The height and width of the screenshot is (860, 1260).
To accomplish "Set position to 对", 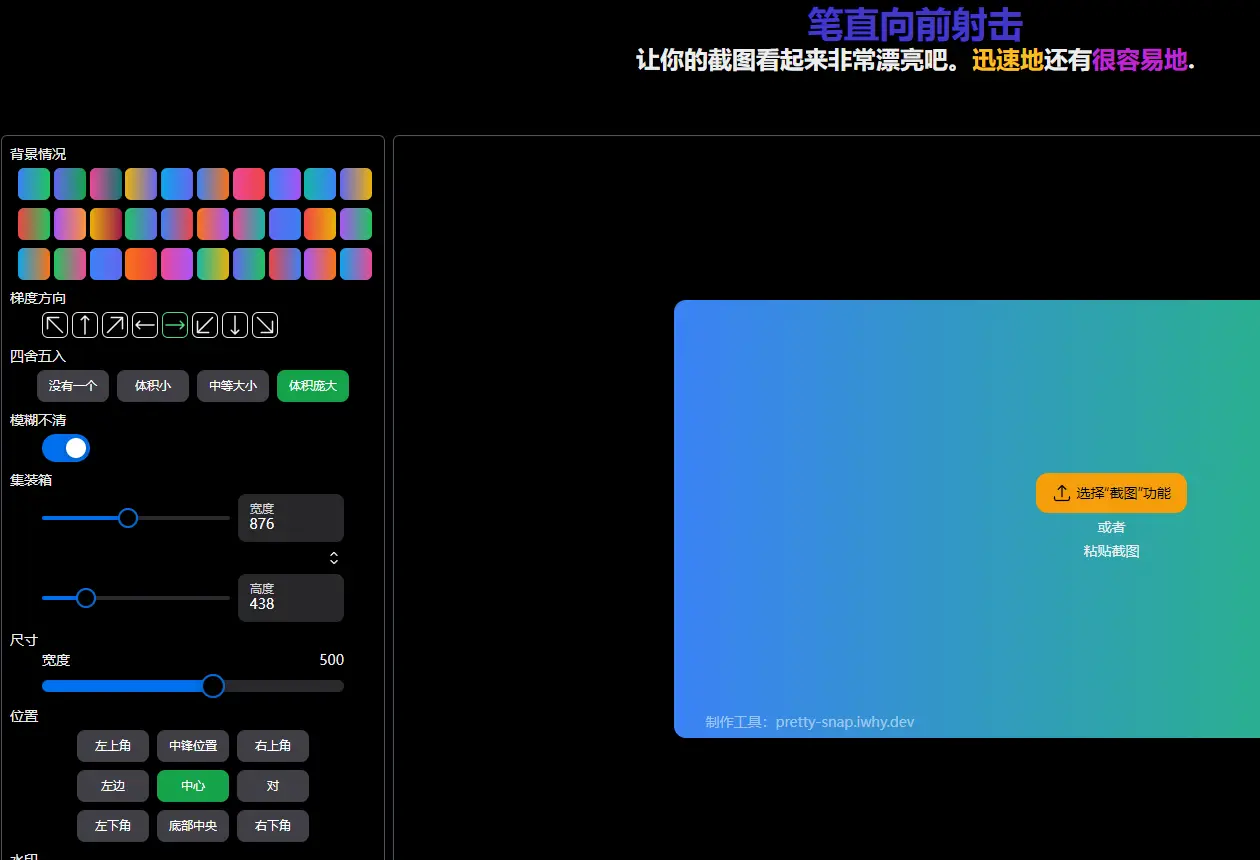I will click(x=273, y=786).
